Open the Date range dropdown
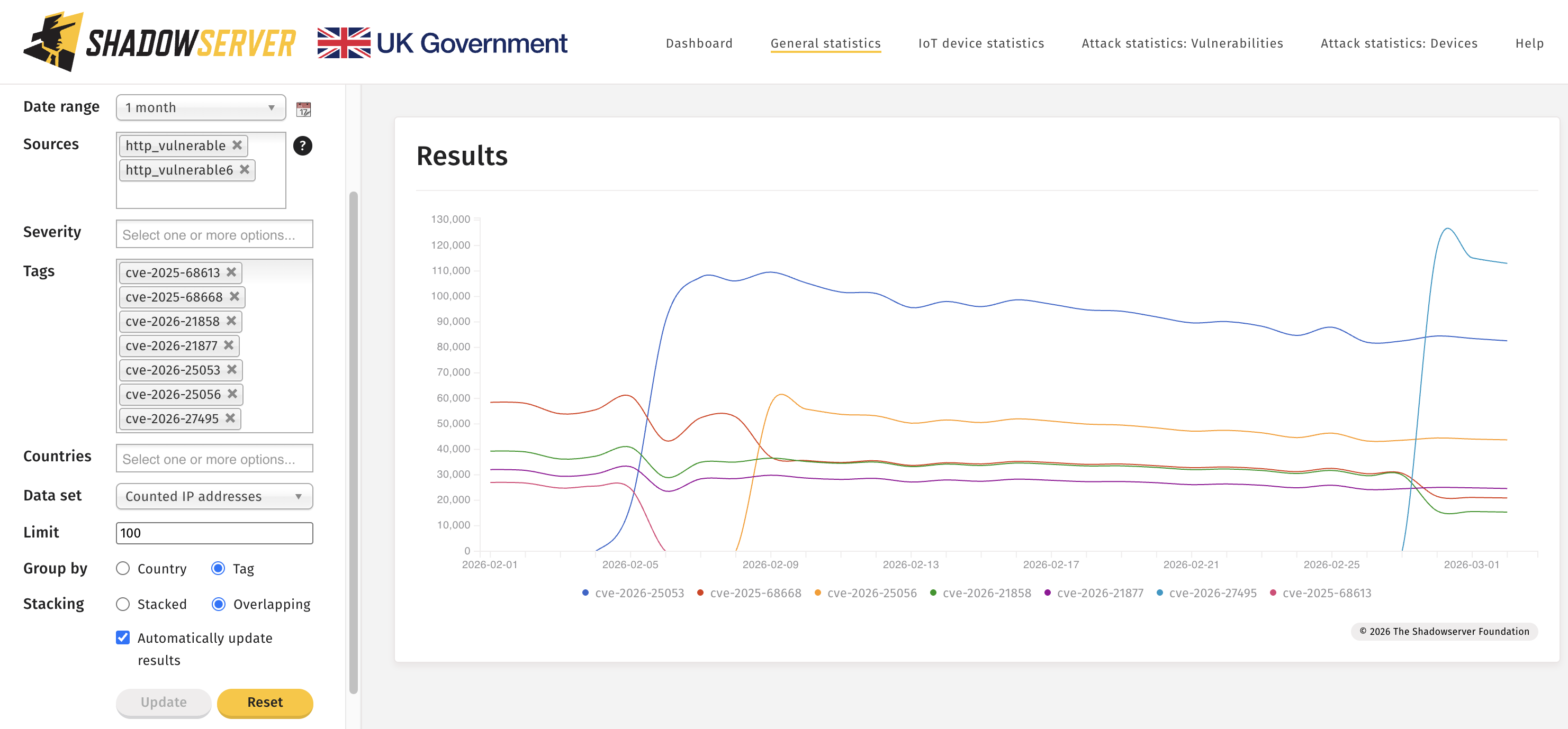Screen dimensions: 1568x729 (200, 108)
